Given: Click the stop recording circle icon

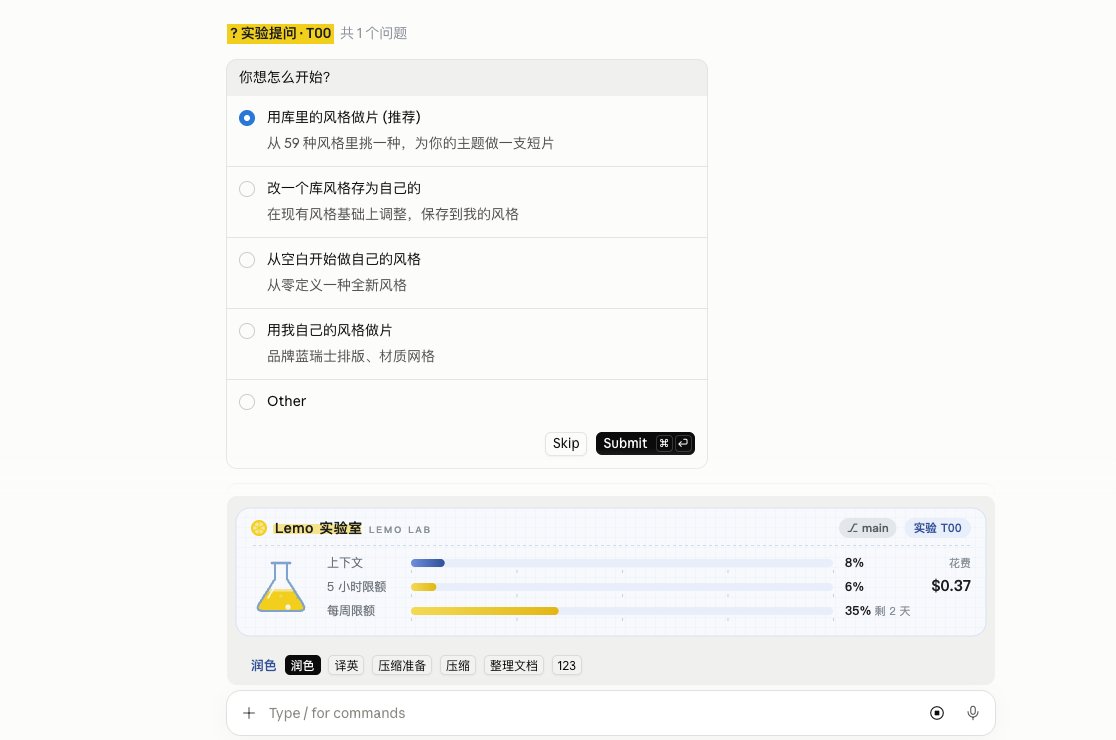Looking at the screenshot, I should click(937, 713).
